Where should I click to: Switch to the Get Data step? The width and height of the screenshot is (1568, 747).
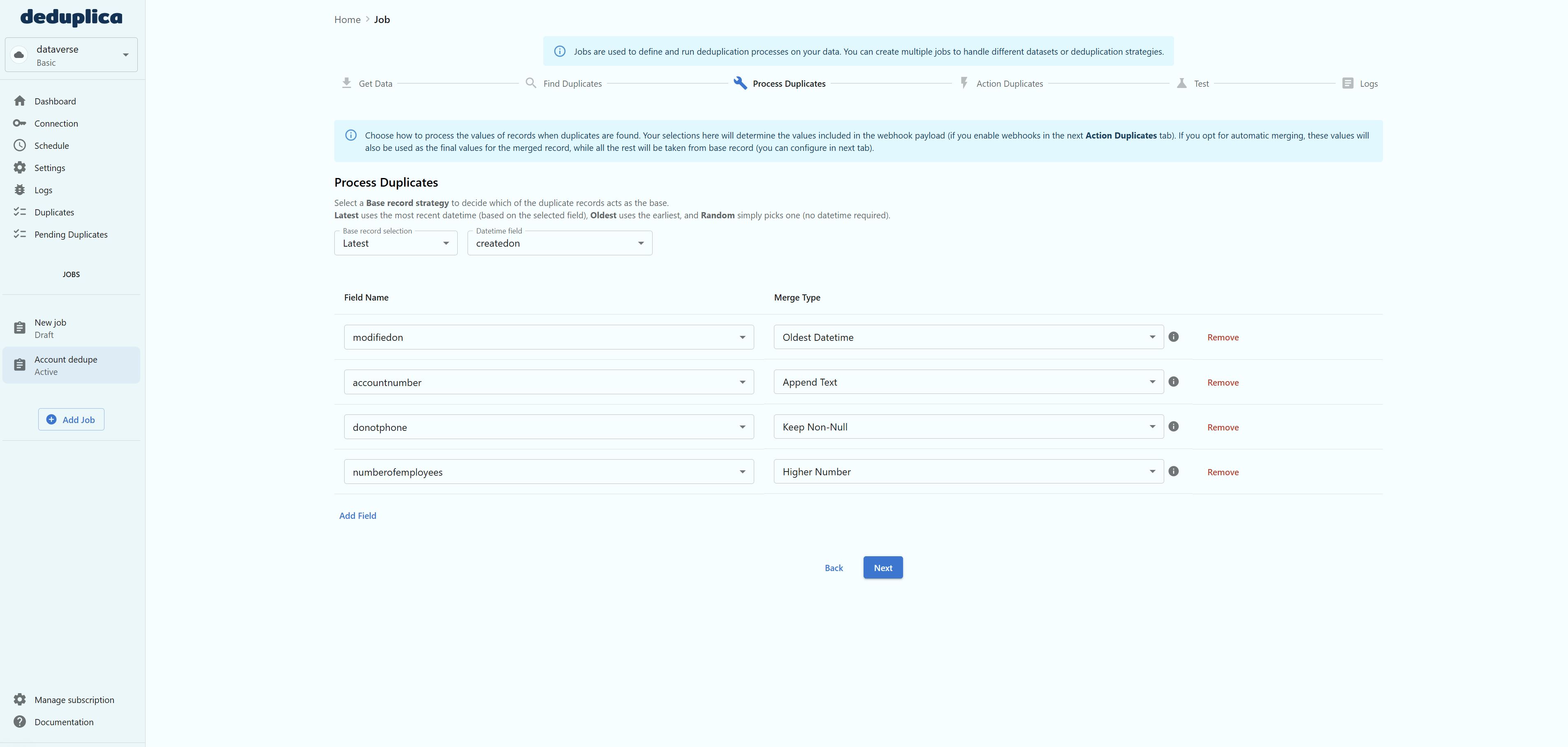(346, 83)
